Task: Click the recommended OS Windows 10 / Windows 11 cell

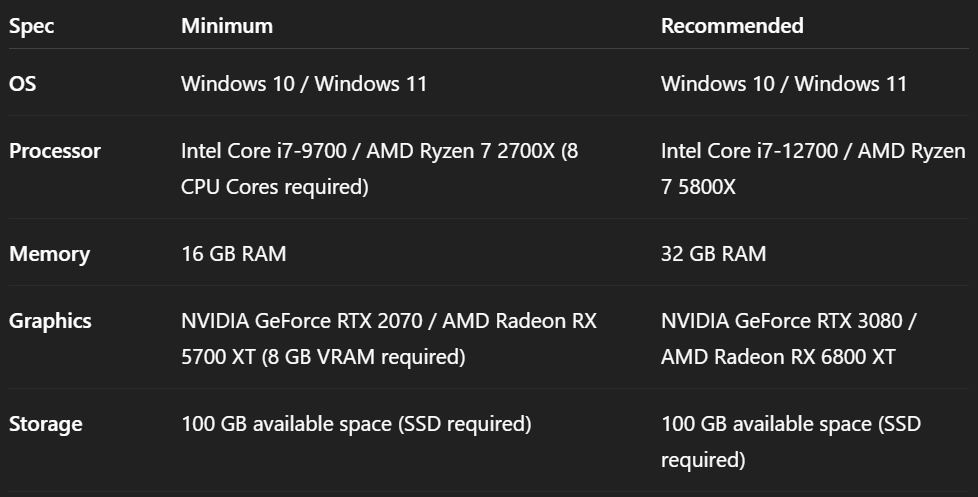Action: 784,84
